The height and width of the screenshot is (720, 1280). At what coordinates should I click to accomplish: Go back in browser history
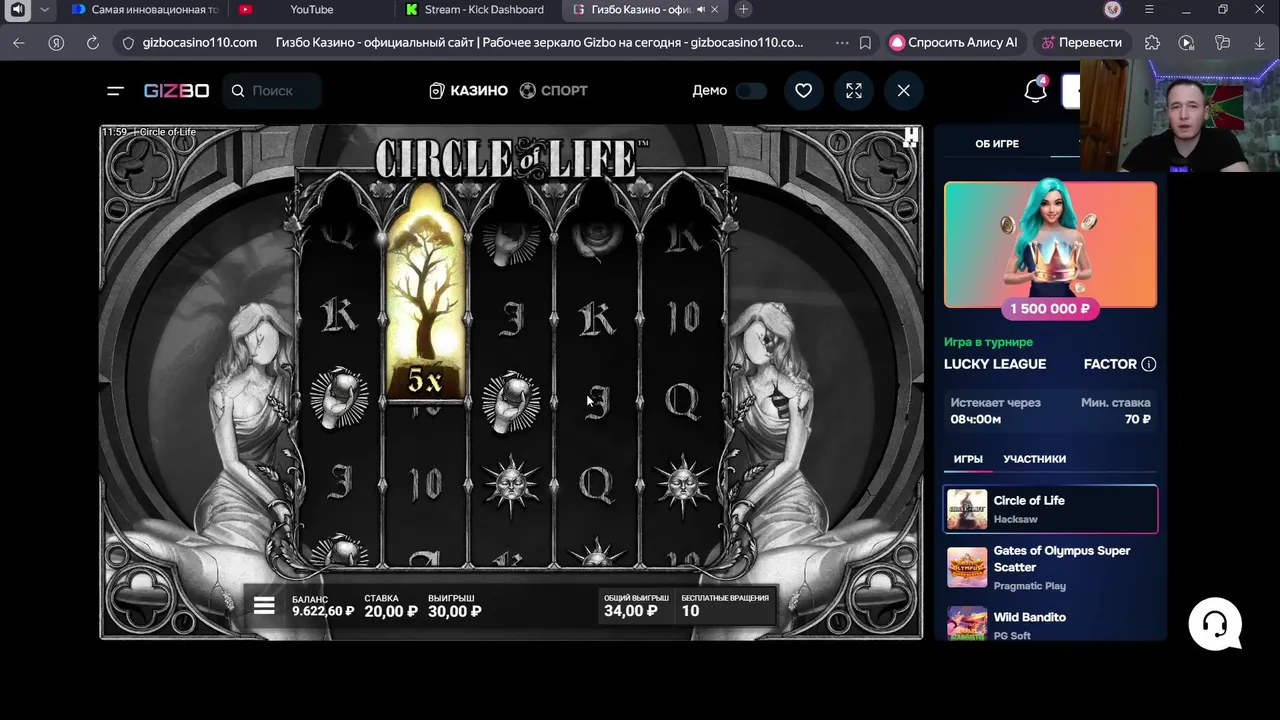(18, 43)
